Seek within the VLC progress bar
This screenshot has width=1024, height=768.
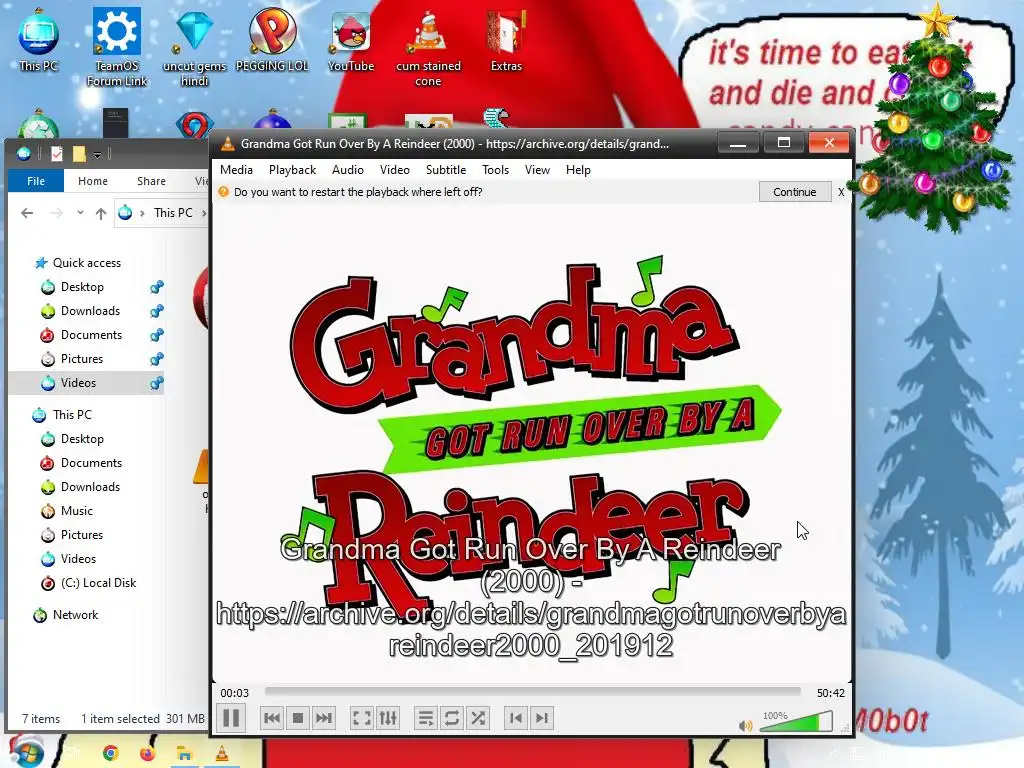pyautogui.click(x=532, y=692)
